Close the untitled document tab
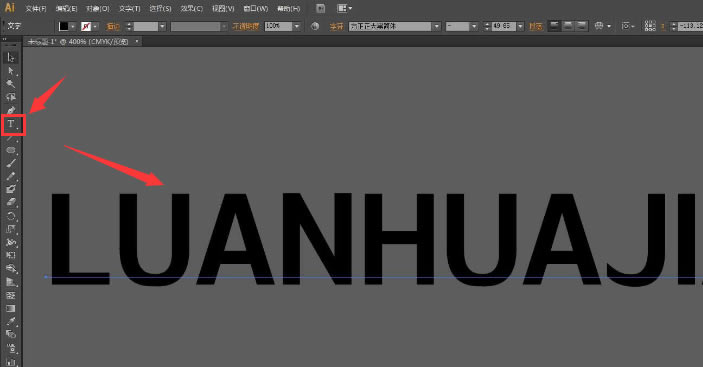This screenshot has width=703, height=367. tap(137, 42)
